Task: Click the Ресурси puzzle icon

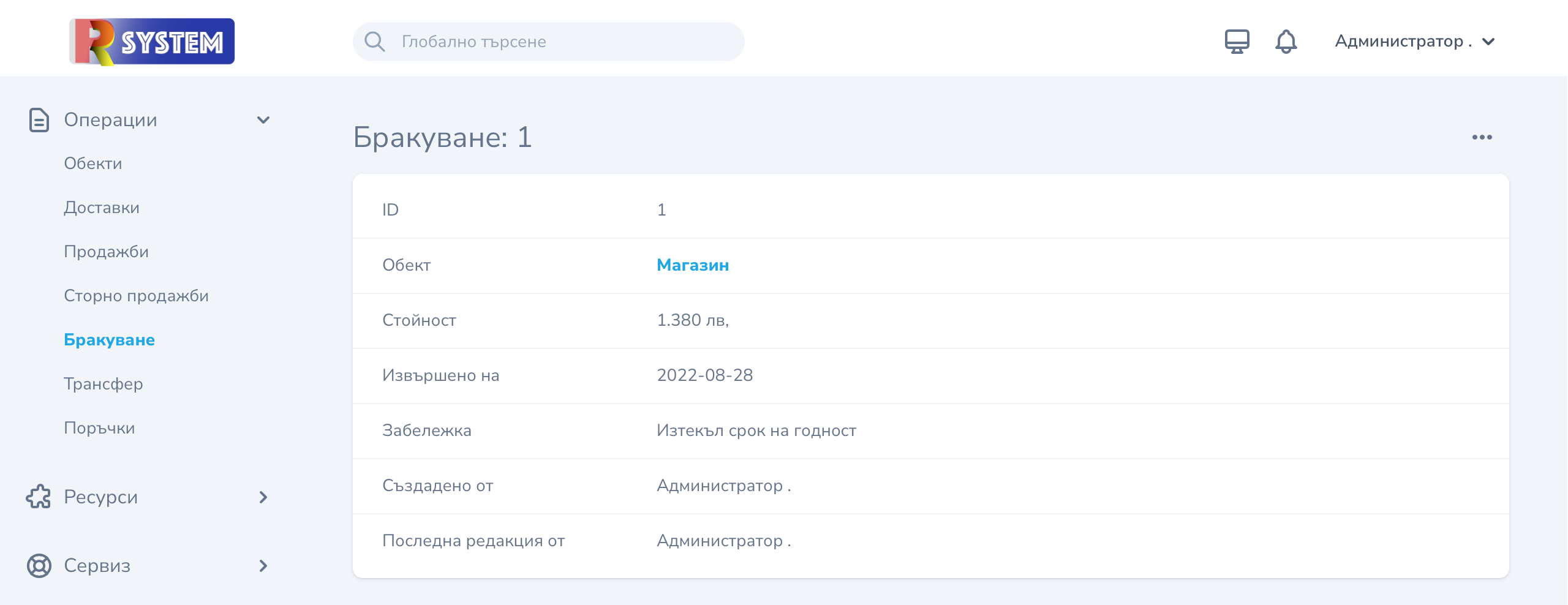Action: (39, 497)
